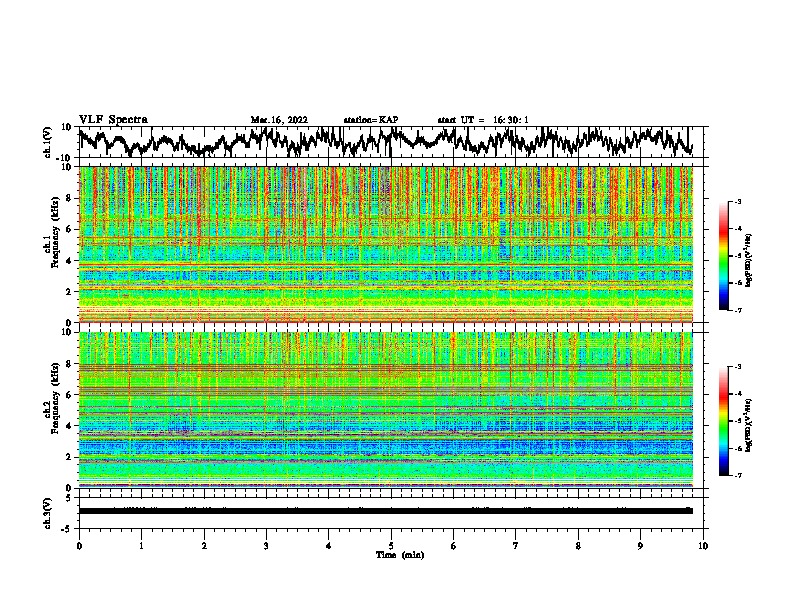Click the ch.1 color scale log(PSD) label
This screenshot has width=792, height=612.
[x=749, y=260]
